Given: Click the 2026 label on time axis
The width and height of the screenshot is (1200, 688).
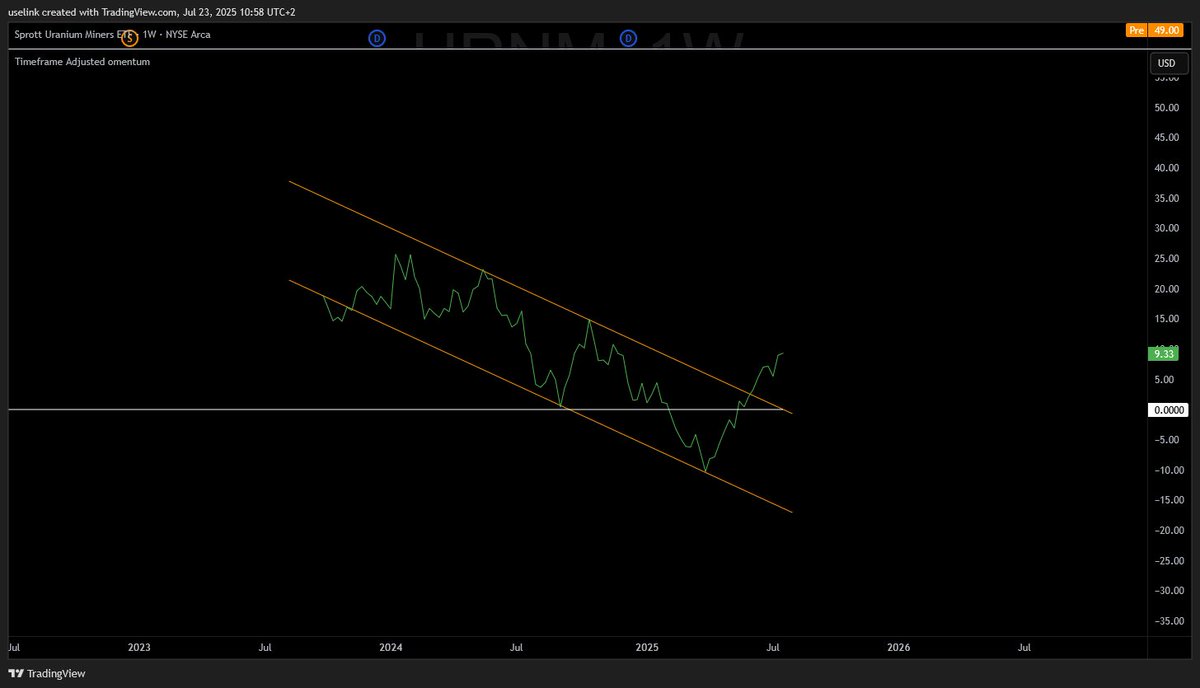Looking at the screenshot, I should (899, 647).
